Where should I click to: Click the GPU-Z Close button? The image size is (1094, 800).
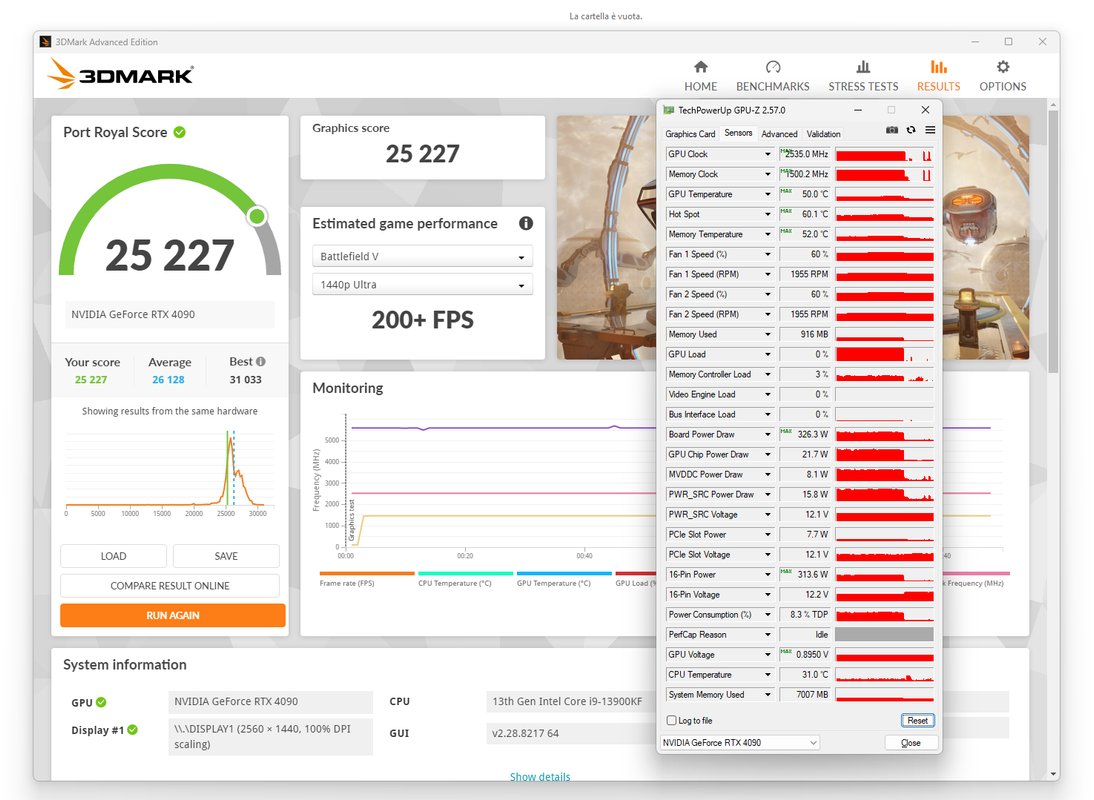[x=911, y=743]
